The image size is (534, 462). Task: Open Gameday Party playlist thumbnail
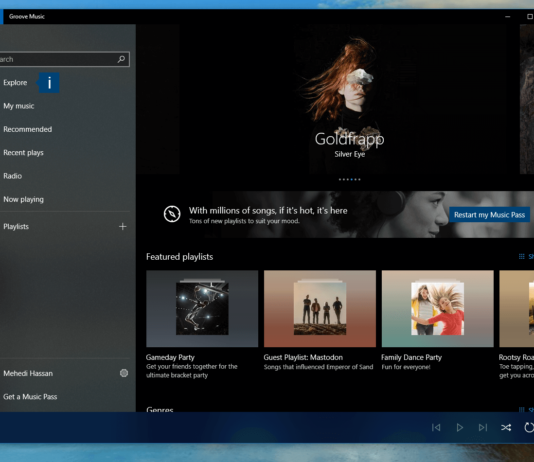(x=202, y=308)
